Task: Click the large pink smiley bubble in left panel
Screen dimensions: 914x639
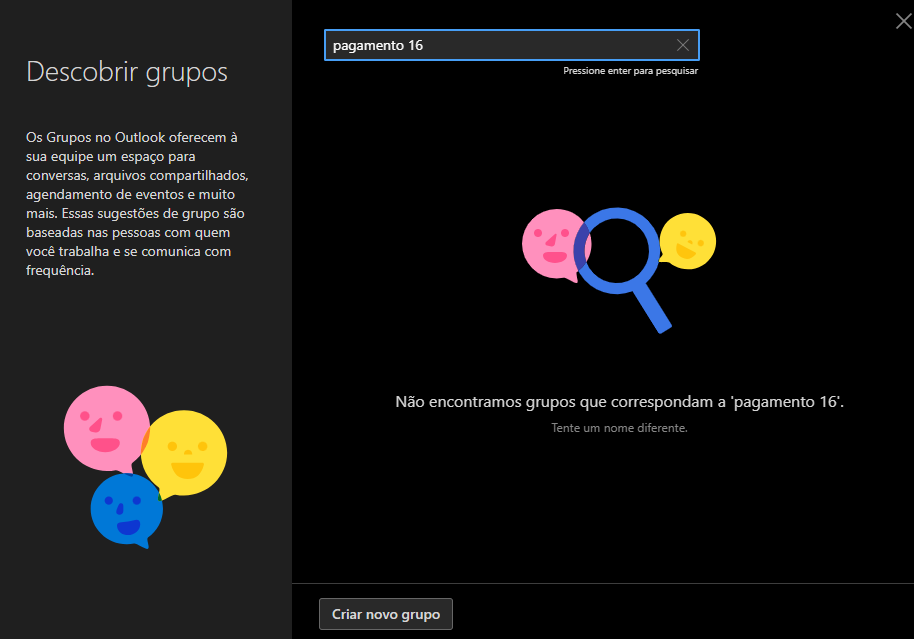Action: click(106, 429)
